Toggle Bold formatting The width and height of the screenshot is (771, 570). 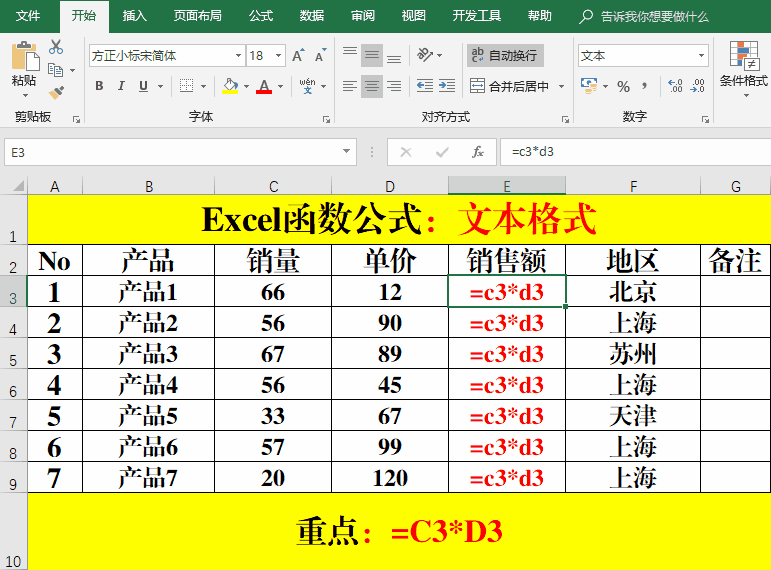pyautogui.click(x=99, y=86)
